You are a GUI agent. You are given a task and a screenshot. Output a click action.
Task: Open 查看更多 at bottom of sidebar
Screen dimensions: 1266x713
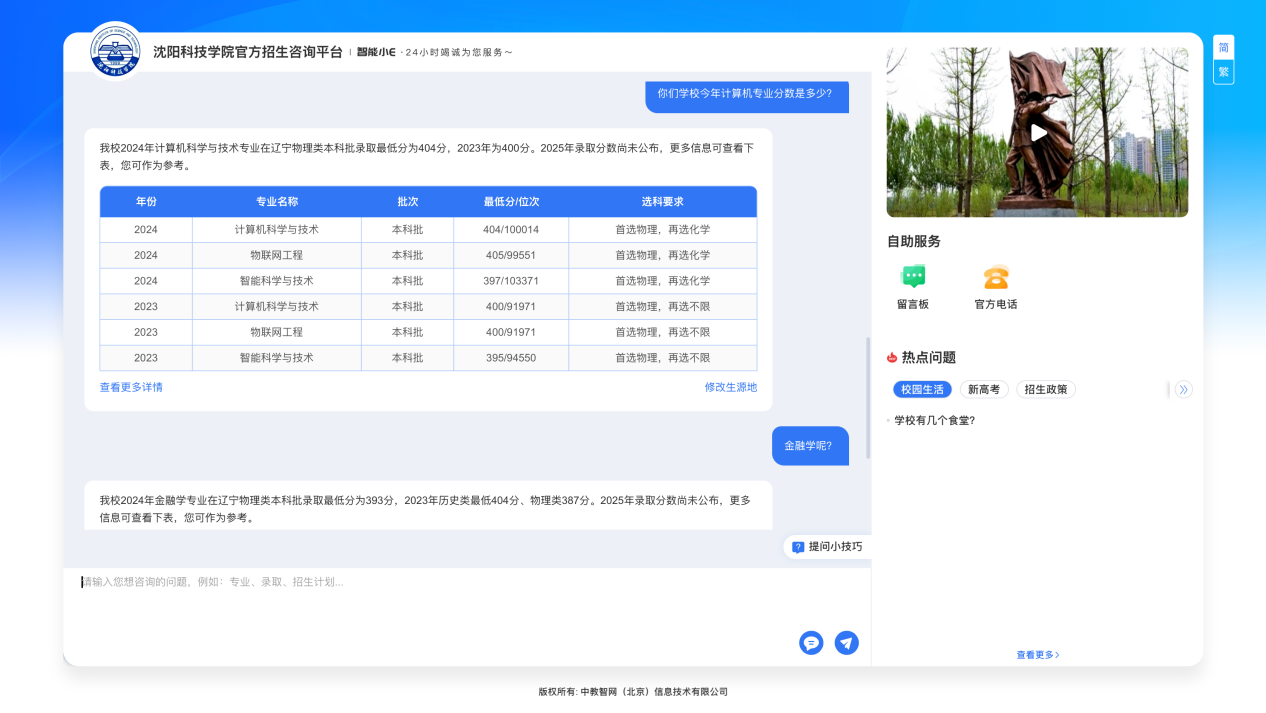(x=1037, y=655)
